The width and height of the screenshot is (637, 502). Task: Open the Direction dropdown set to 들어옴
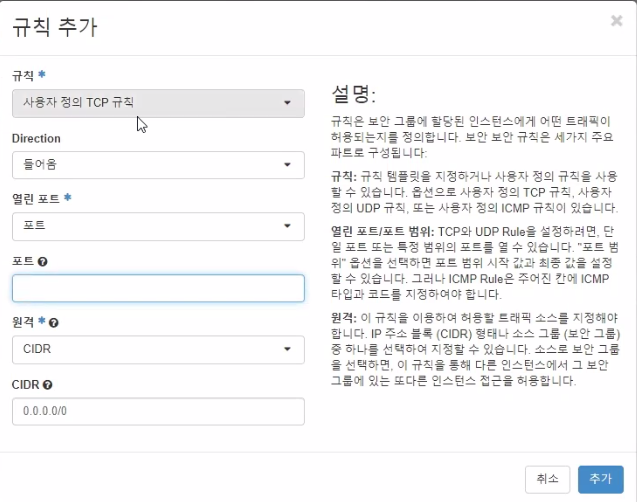click(158, 165)
